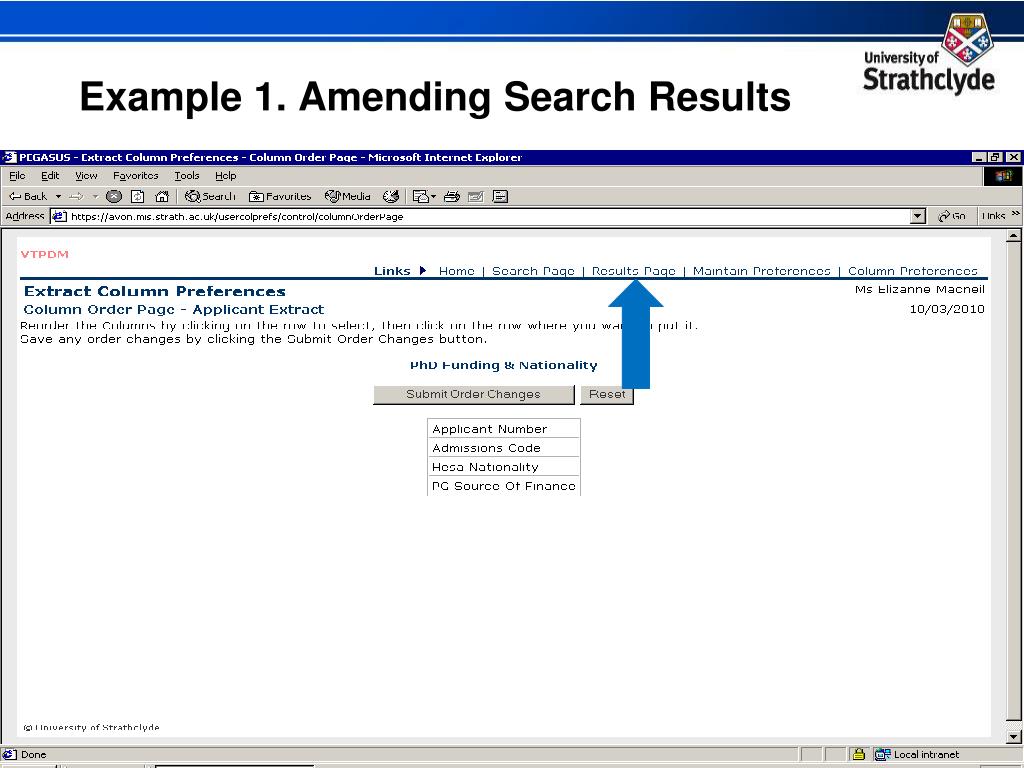Click the VTPDM text at top left
The height and width of the screenshot is (768, 1024).
coord(44,254)
